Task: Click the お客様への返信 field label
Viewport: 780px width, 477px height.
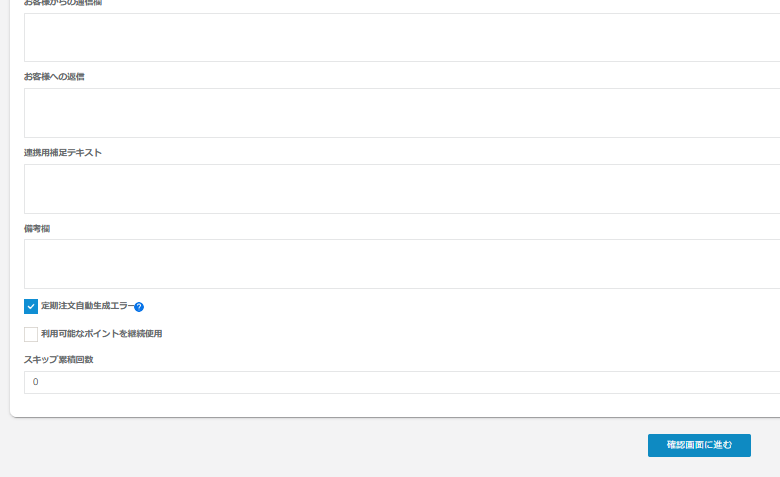Action: click(54, 77)
